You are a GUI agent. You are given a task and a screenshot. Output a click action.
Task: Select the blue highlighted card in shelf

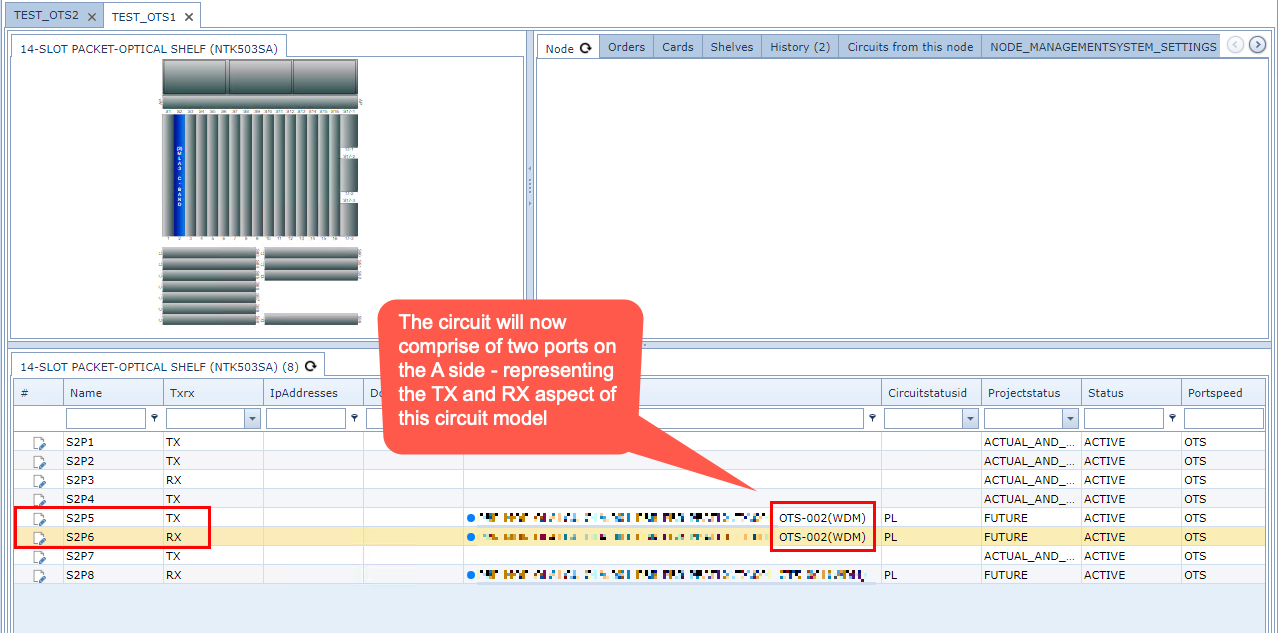point(180,175)
